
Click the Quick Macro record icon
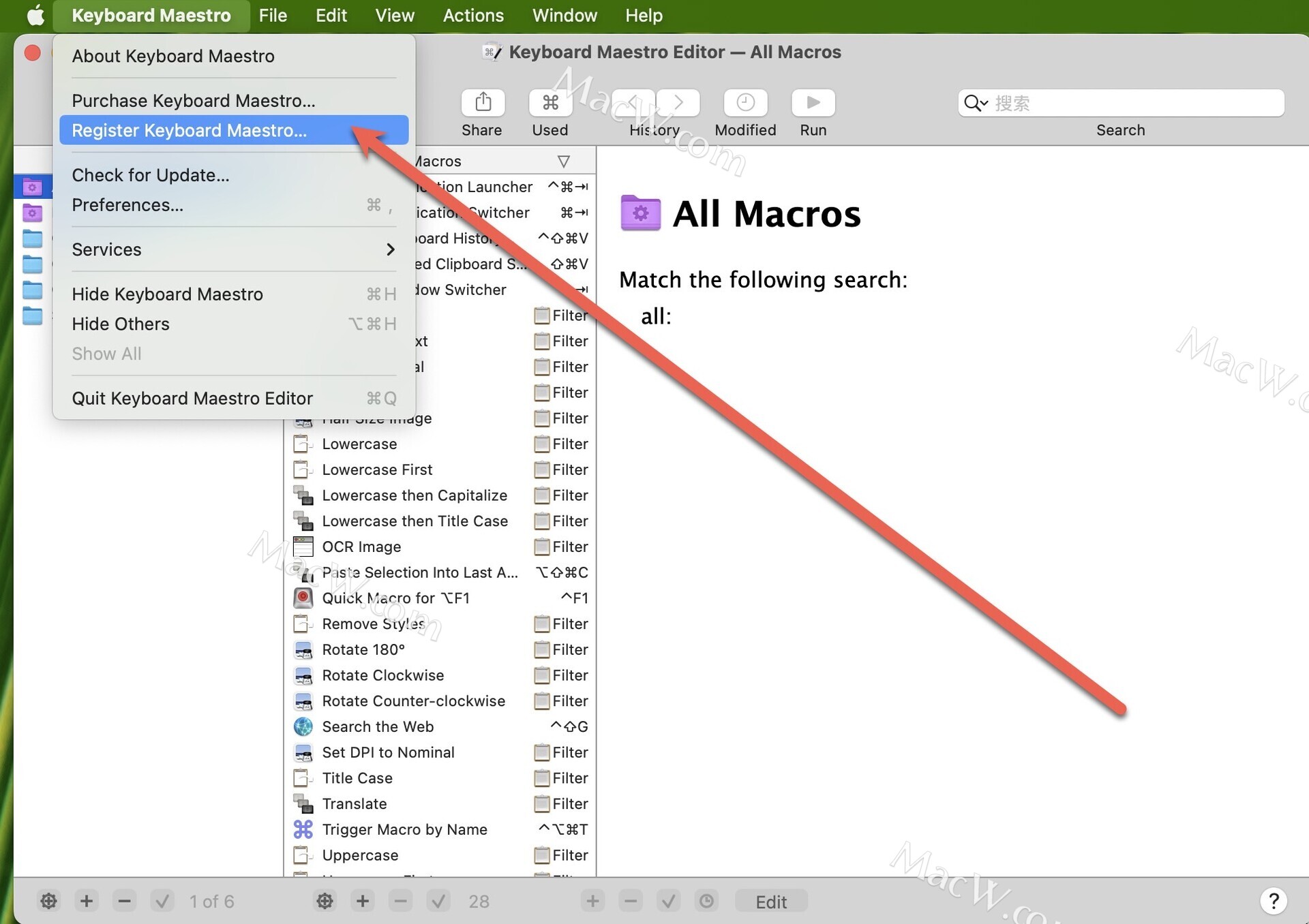[x=303, y=598]
